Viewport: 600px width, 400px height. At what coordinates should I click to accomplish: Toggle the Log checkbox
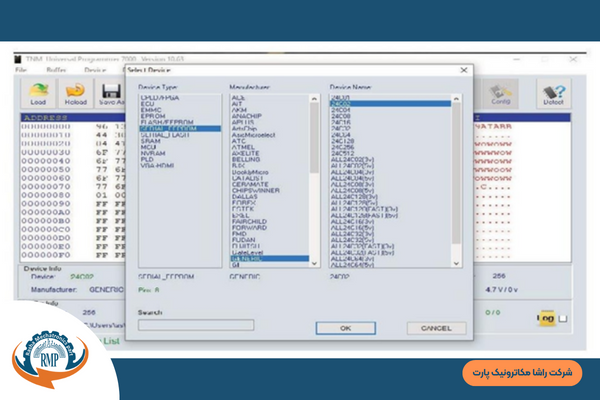point(564,318)
